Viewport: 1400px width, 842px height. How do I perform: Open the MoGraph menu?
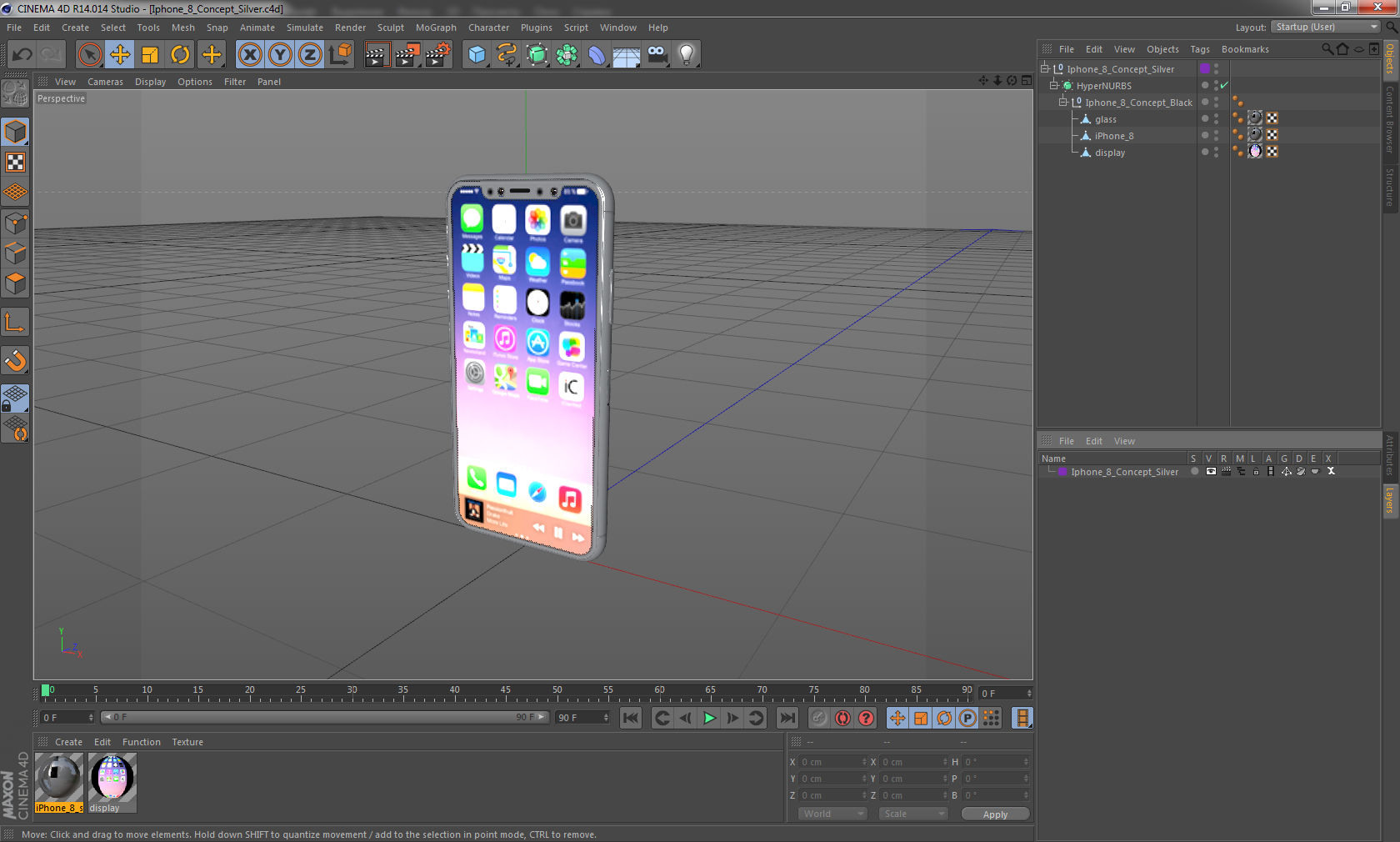(x=436, y=28)
